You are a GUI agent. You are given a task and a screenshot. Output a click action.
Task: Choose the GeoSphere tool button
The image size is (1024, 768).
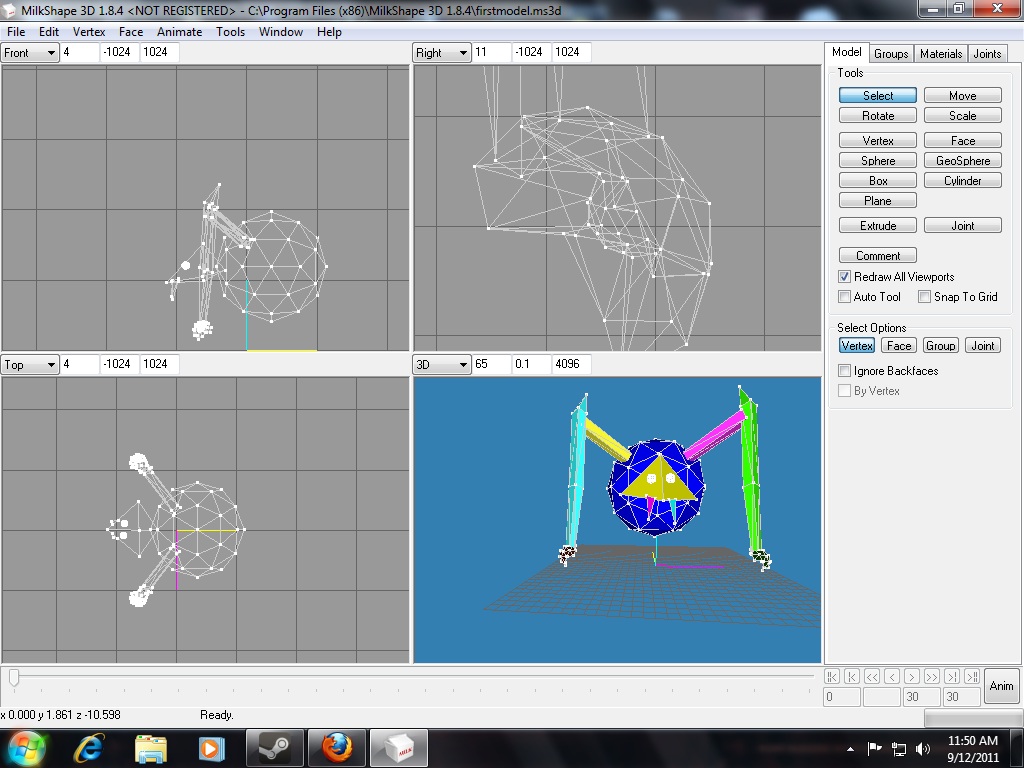(x=962, y=161)
